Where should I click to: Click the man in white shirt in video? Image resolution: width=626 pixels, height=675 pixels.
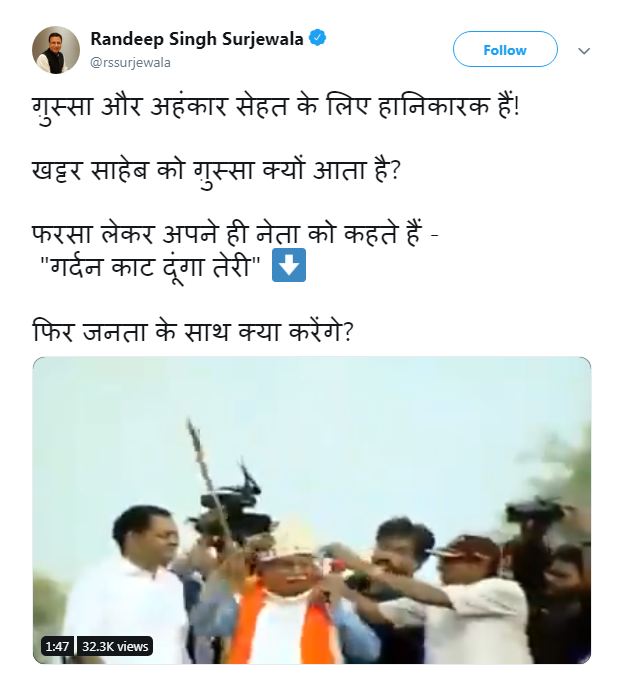137,590
